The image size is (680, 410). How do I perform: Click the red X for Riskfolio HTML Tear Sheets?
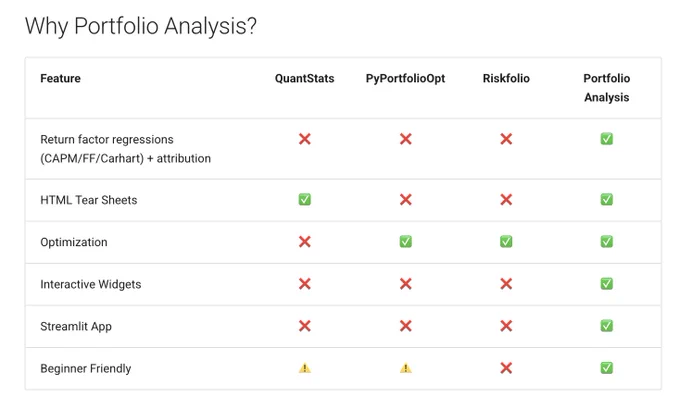(x=506, y=200)
